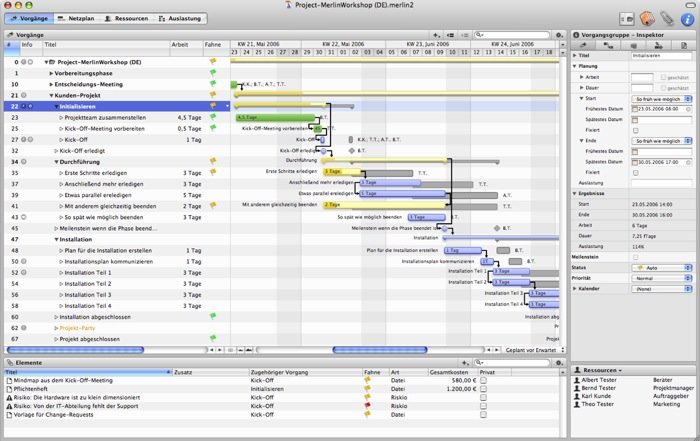
Task: Open the Kalender dropdown in inspector
Action: click(x=662, y=289)
